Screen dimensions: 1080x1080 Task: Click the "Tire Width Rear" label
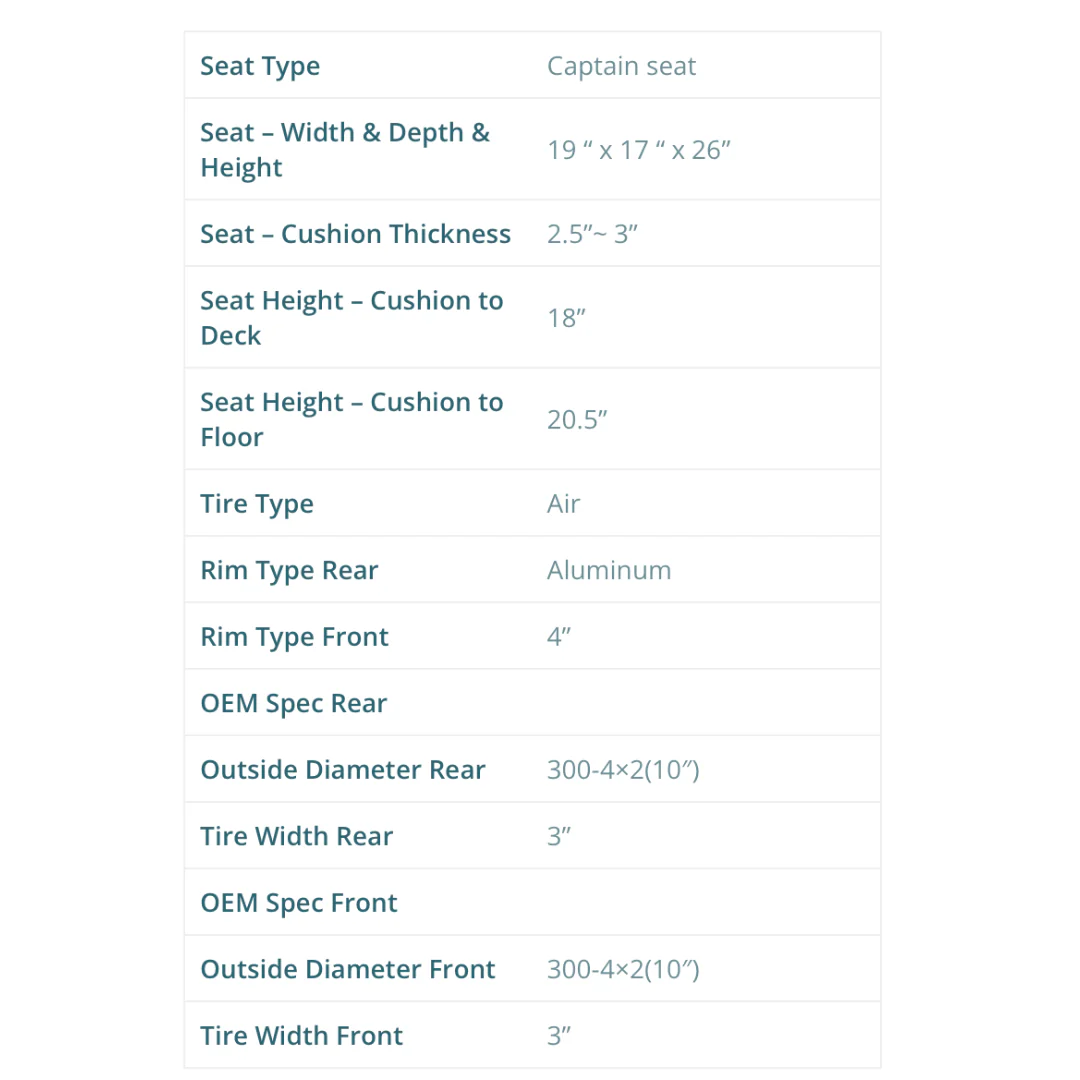[297, 836]
